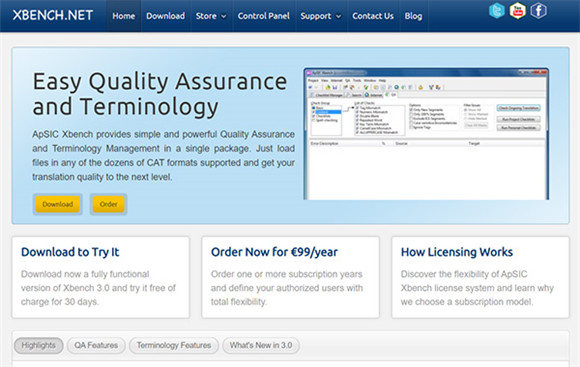Click the 'Discover the flexibility of ApSIC' text
Image resolution: width=580 pixels, height=367 pixels.
(477, 288)
